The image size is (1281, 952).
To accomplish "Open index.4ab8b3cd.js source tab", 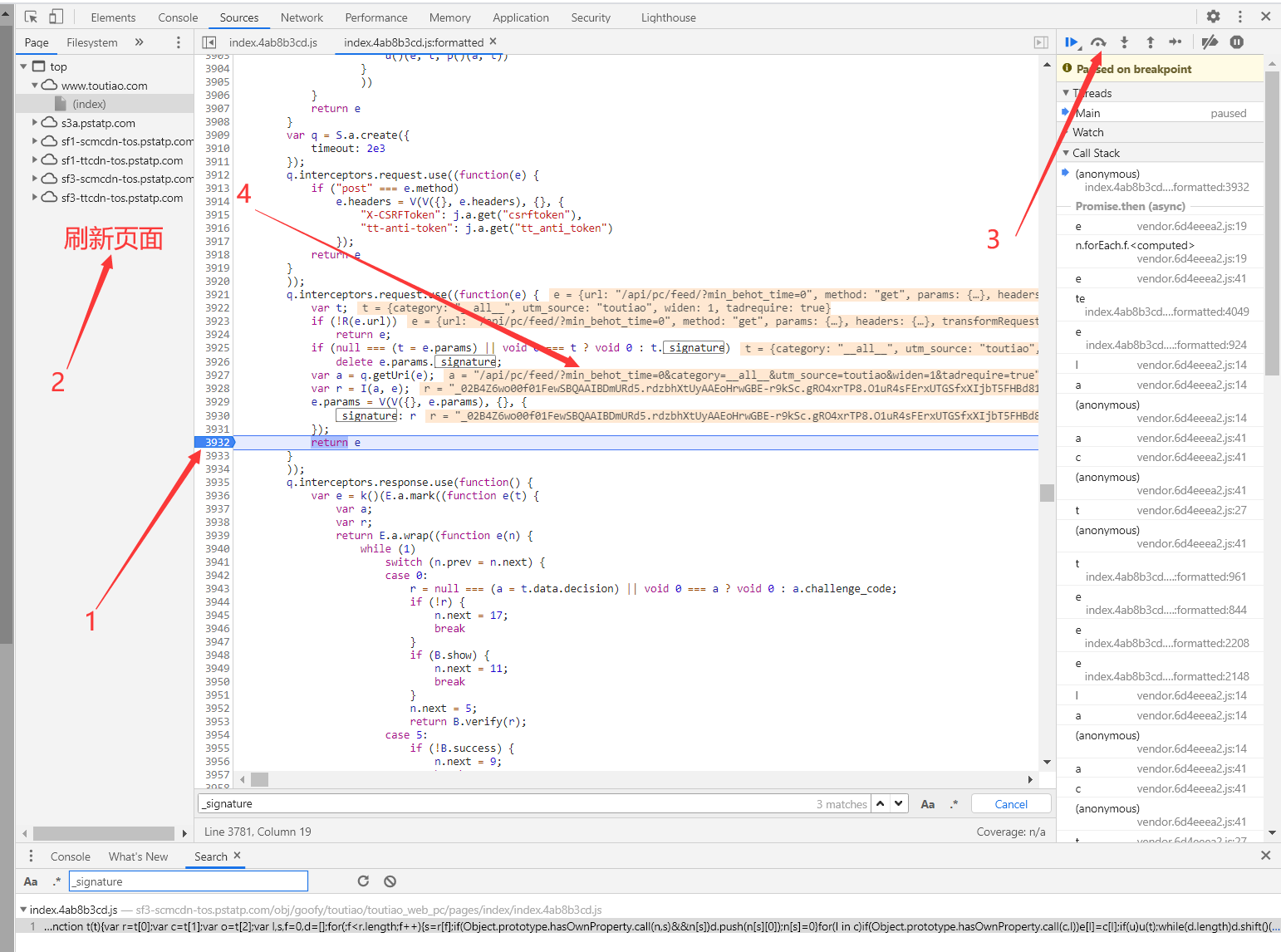I will pos(273,42).
